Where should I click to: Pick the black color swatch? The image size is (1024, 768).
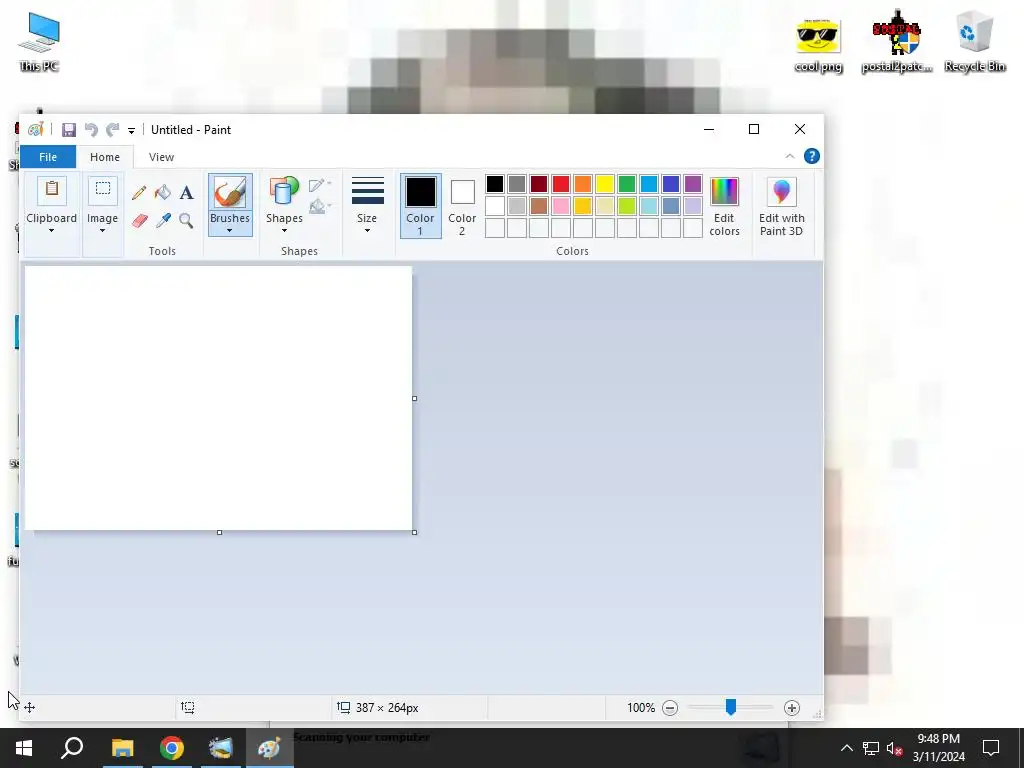tap(495, 184)
